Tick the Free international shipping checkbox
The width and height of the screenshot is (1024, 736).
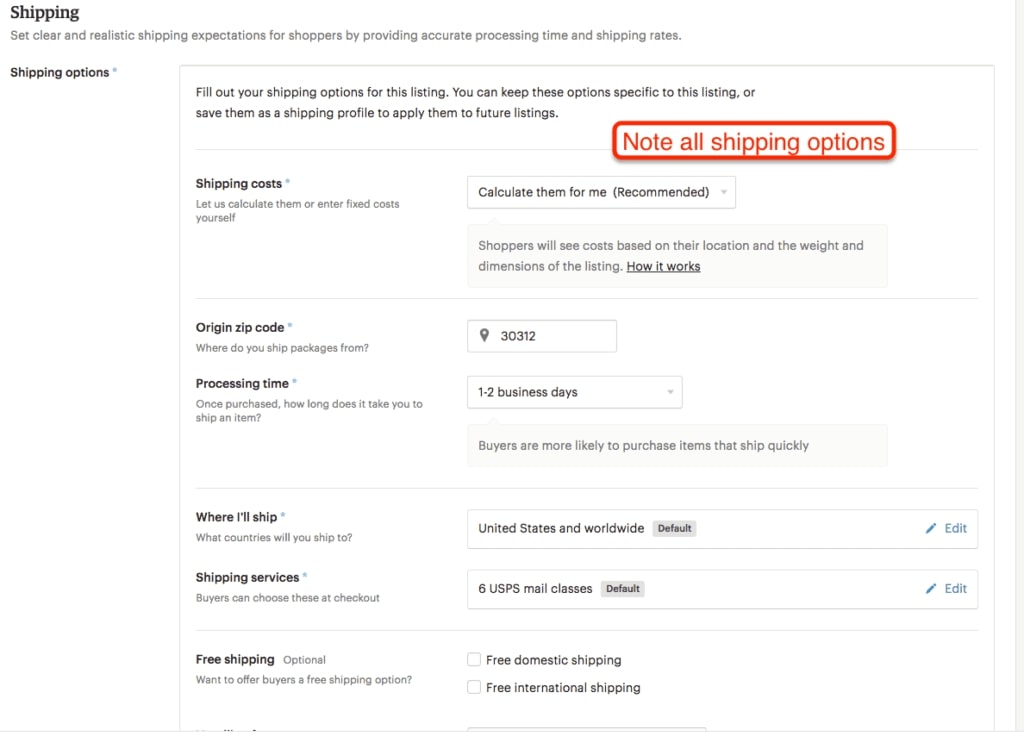coord(474,687)
